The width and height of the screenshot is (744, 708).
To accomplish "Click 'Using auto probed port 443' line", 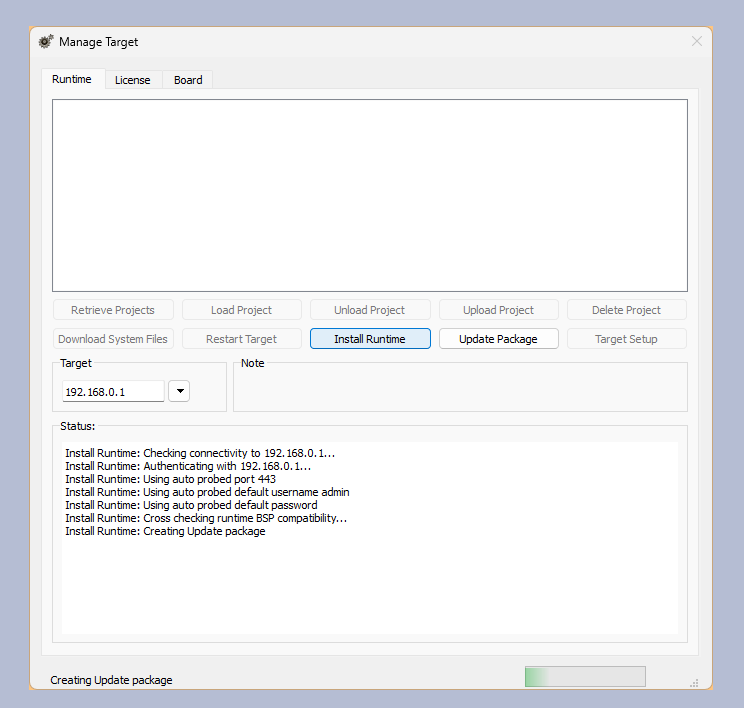I will (x=170, y=479).
